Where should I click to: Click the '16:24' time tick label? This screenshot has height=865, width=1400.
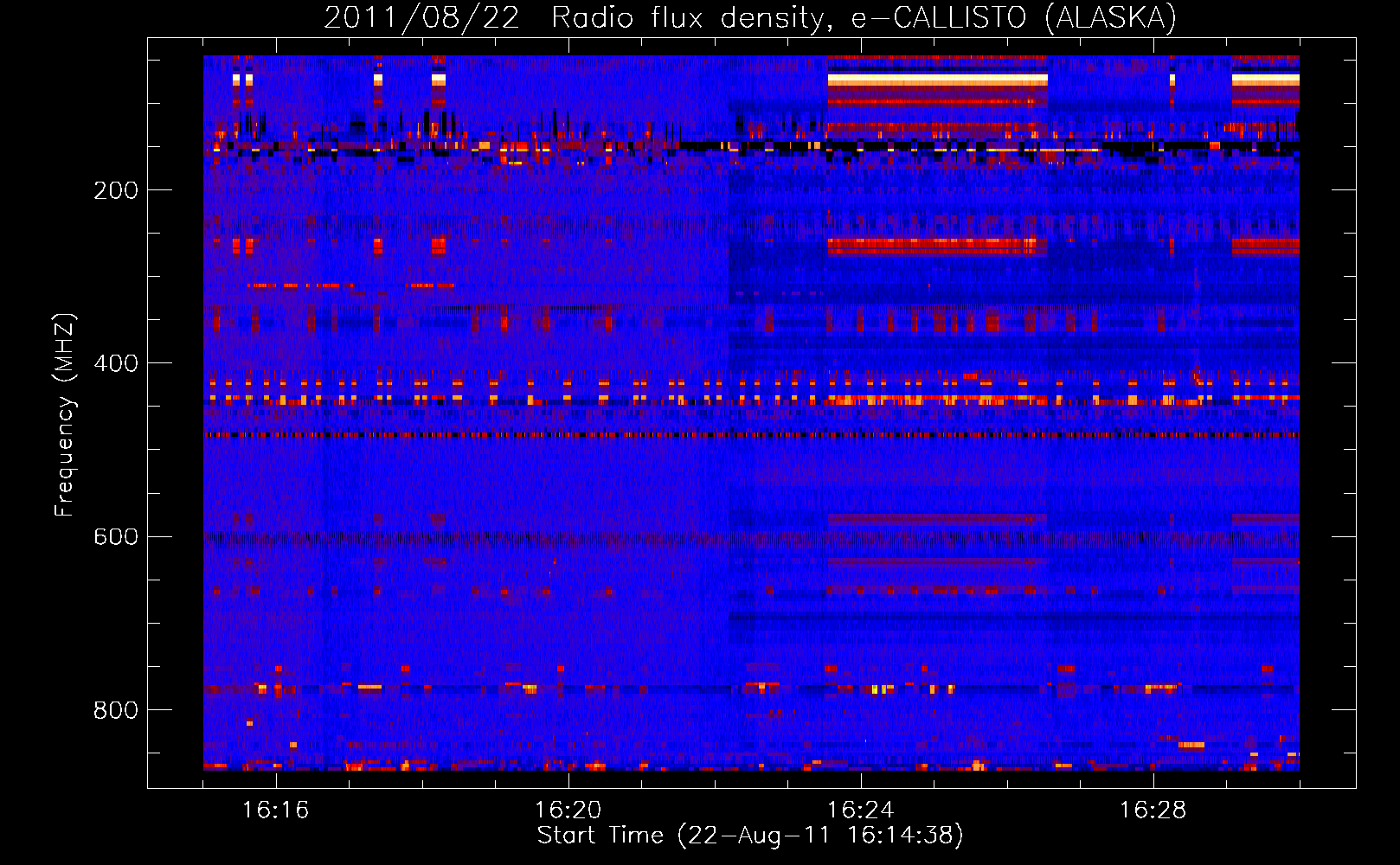click(860, 810)
